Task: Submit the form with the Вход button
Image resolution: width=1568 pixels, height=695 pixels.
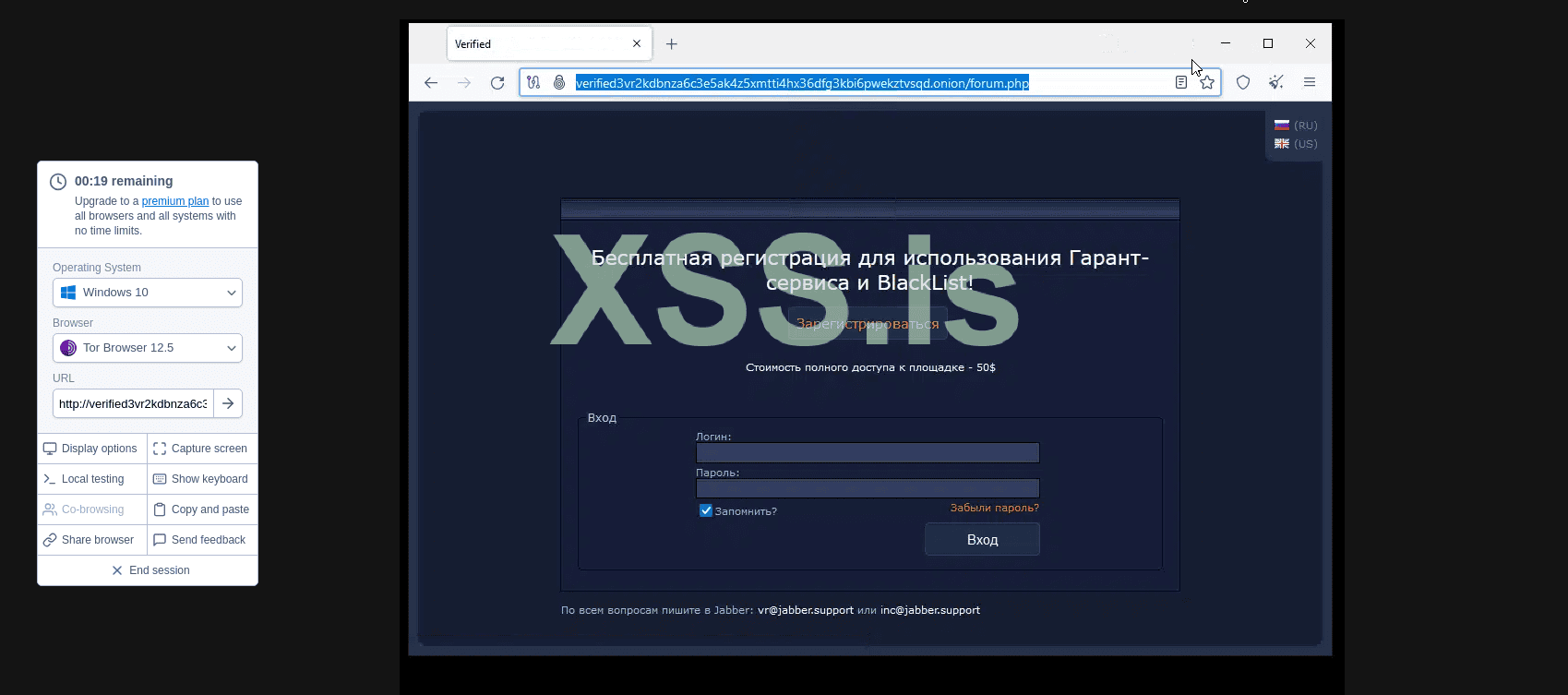Action: pyautogui.click(x=982, y=540)
